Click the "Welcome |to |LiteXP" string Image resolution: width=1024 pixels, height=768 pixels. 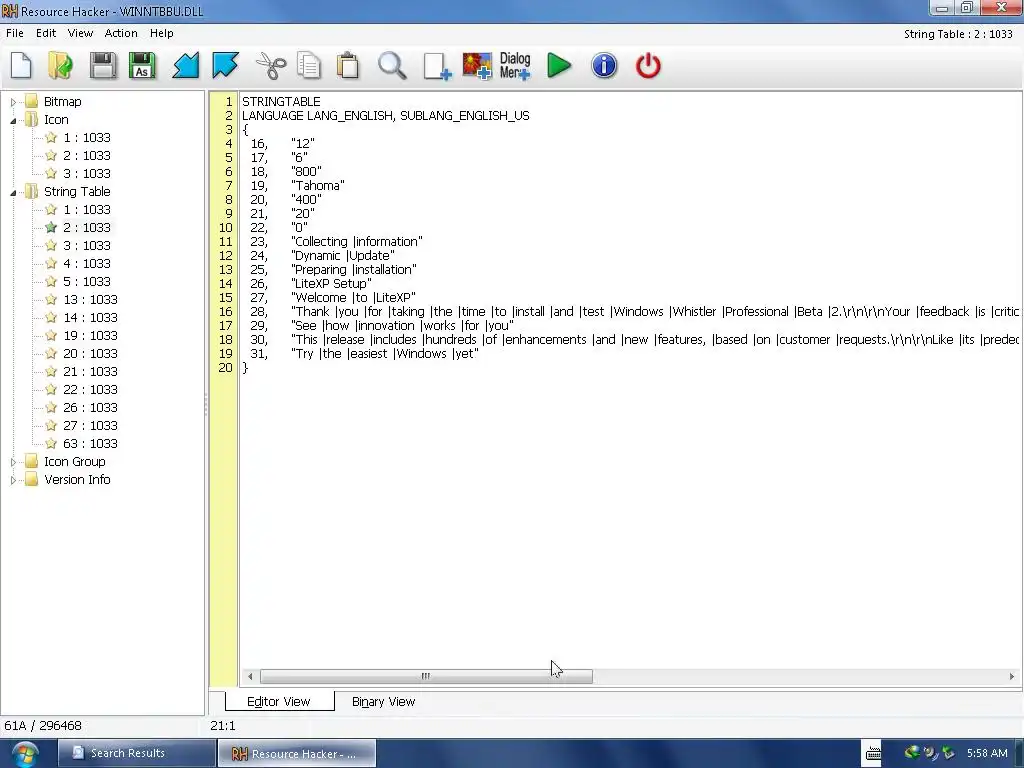(x=353, y=297)
